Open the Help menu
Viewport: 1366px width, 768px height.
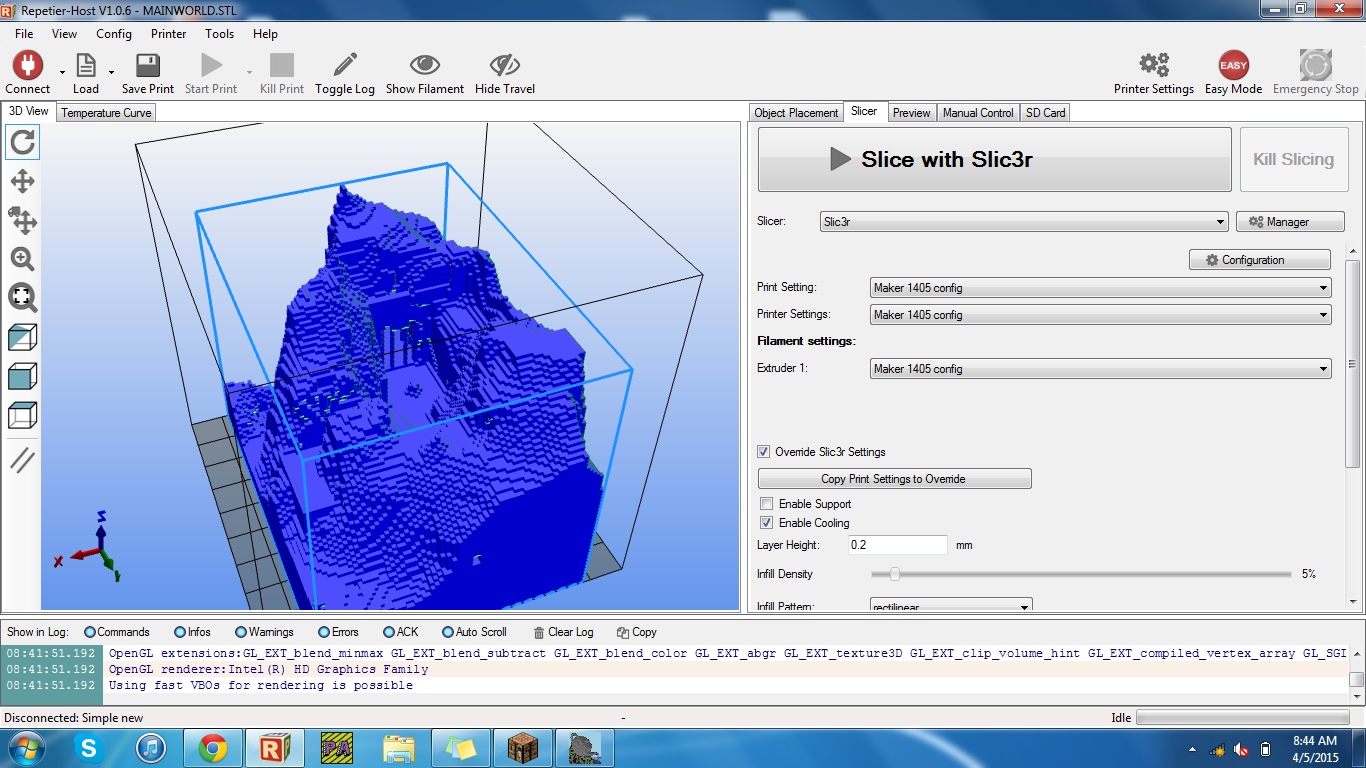point(265,33)
